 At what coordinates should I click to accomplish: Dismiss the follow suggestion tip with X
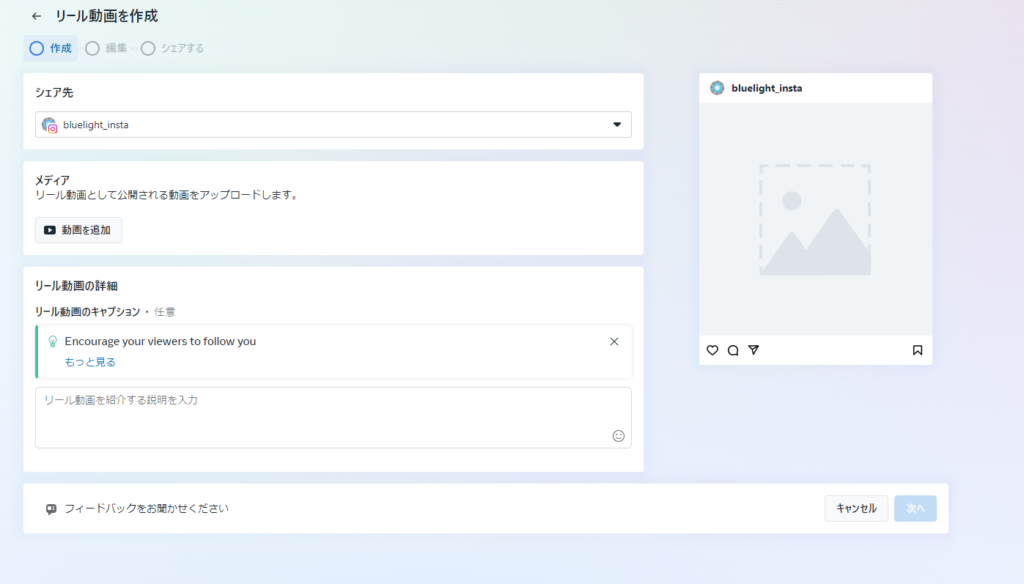pos(614,341)
